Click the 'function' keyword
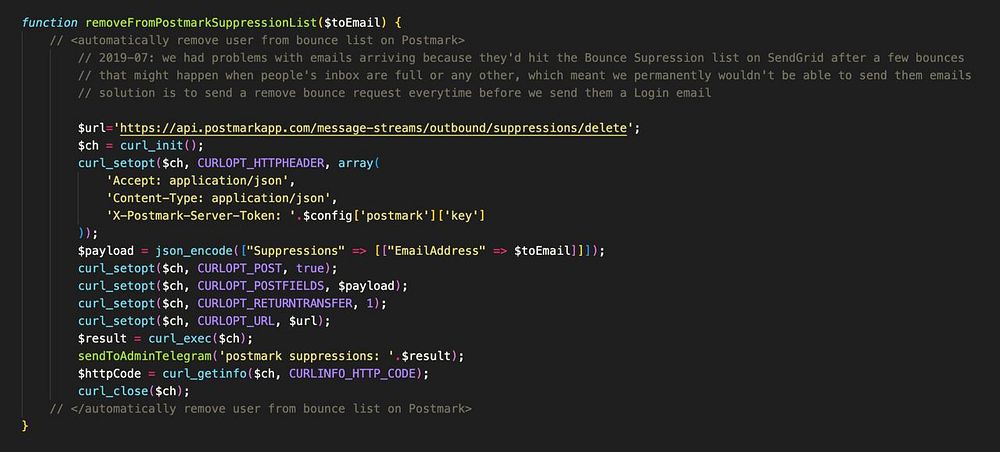 pos(50,22)
